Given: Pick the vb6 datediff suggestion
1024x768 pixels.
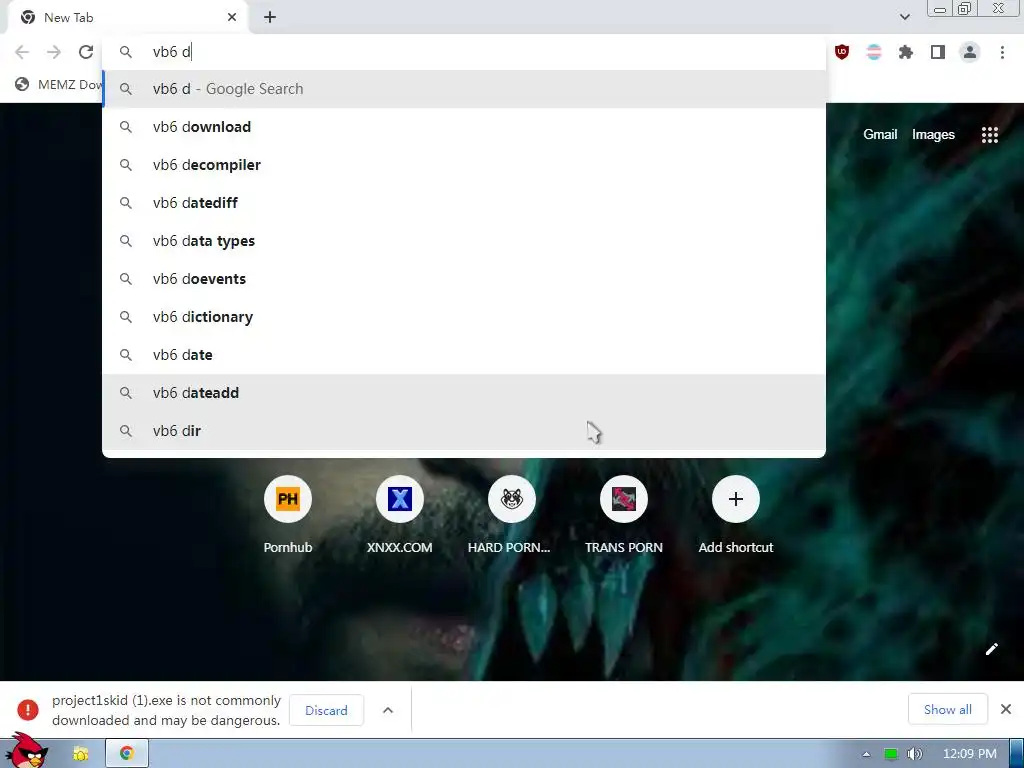Looking at the screenshot, I should pos(464,202).
